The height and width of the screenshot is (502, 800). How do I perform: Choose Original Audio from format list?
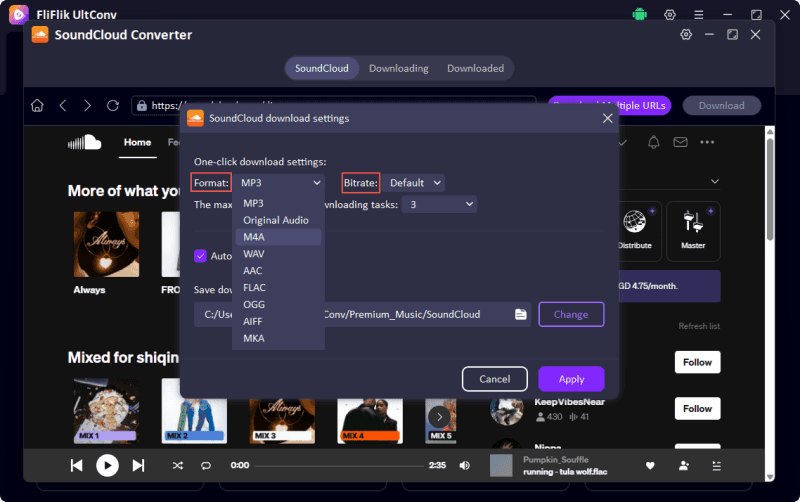tap(278, 220)
